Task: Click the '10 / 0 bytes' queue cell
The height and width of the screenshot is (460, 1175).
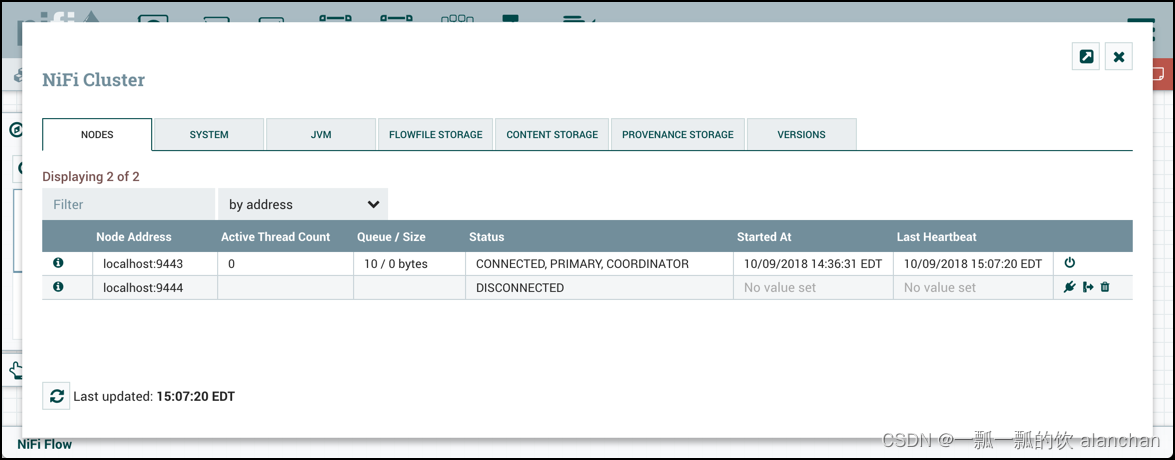Action: tap(409, 264)
